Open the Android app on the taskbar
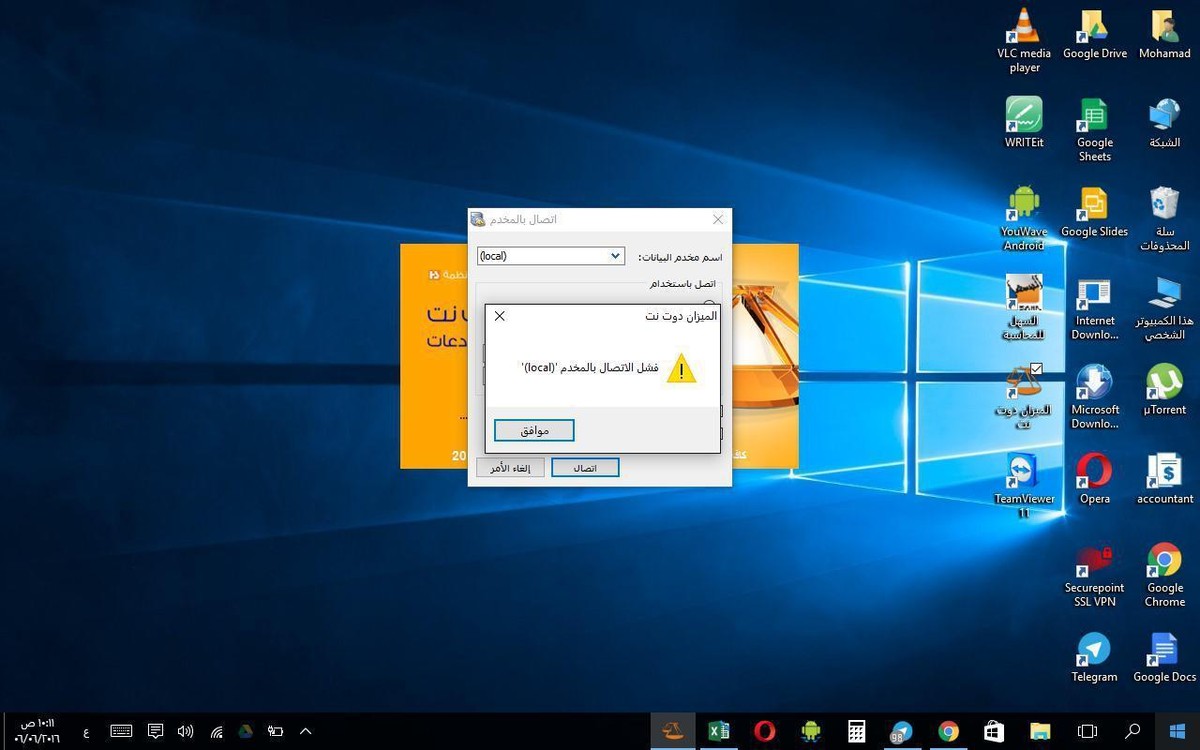 tap(810, 731)
